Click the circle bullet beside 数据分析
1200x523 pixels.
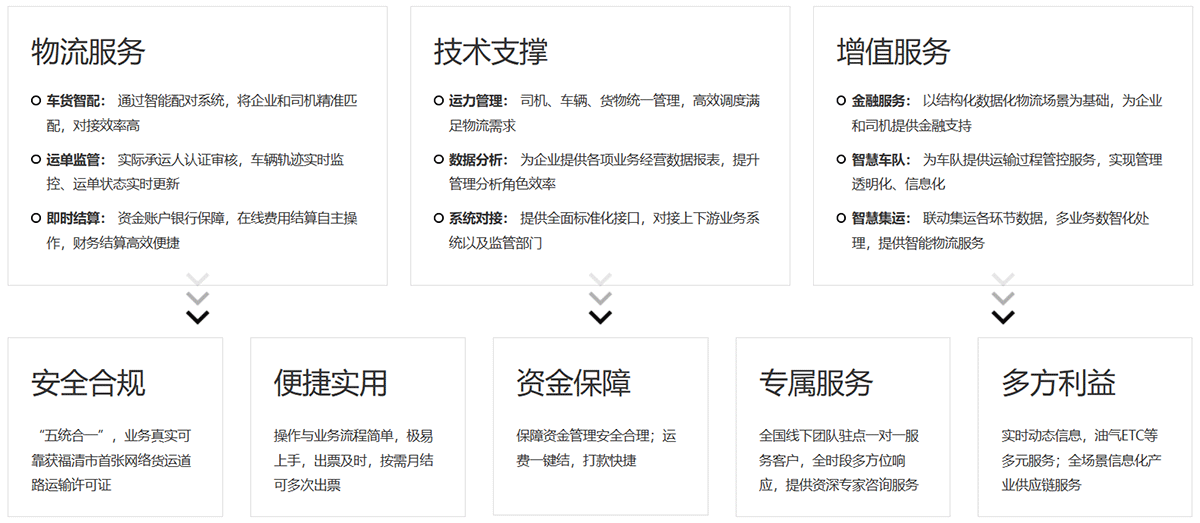[439, 159]
